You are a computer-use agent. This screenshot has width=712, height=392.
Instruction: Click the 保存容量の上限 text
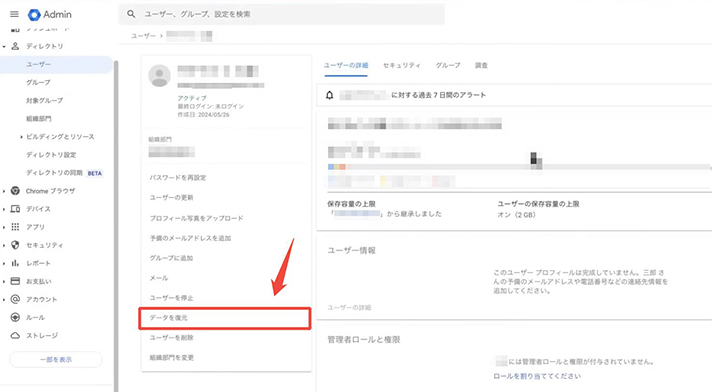[x=351, y=204]
